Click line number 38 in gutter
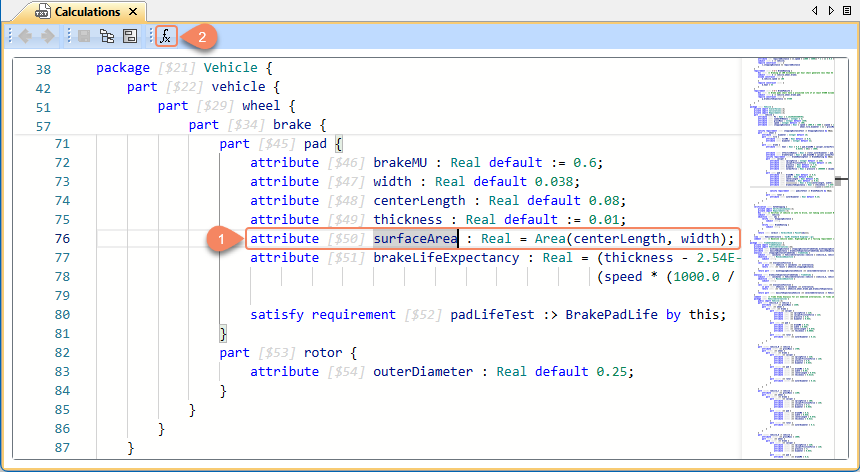 pyautogui.click(x=43, y=69)
